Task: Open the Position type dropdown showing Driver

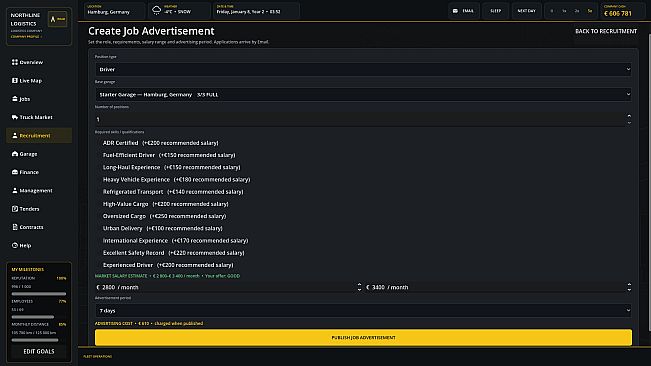Action: point(363,69)
